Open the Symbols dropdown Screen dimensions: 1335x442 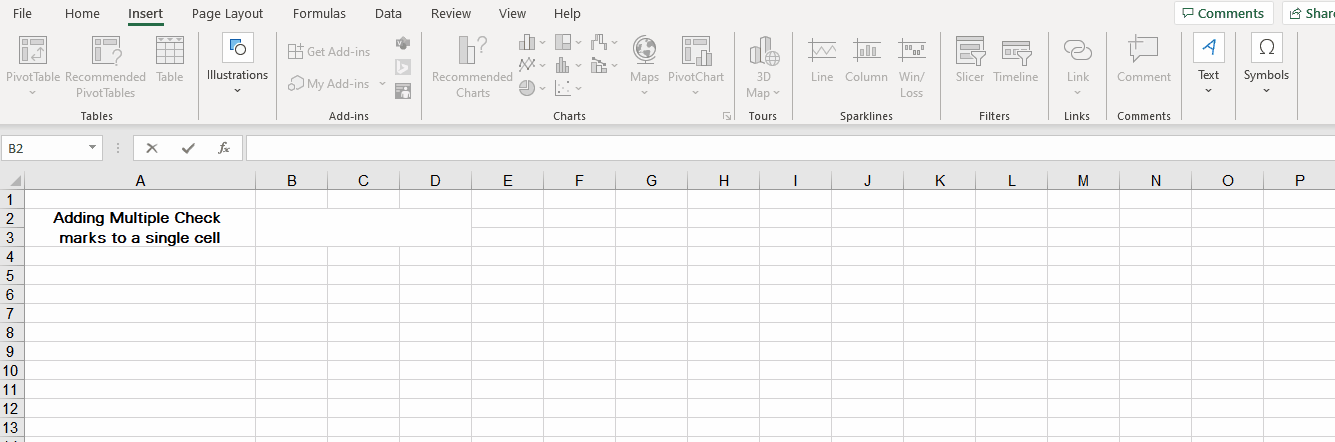(x=1266, y=65)
